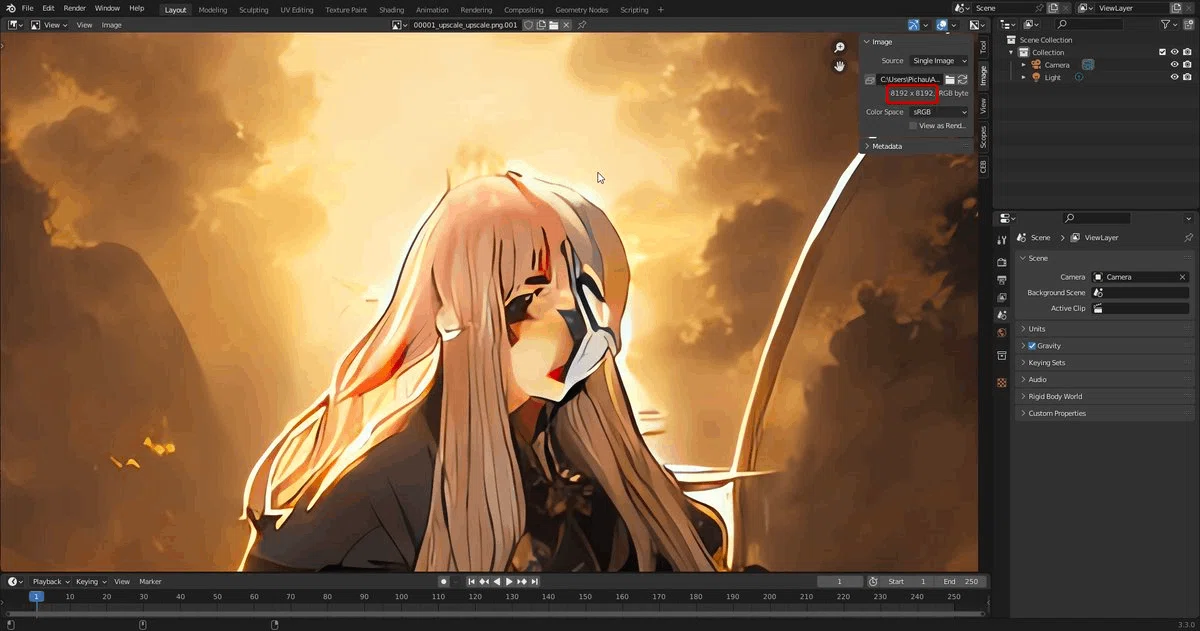Reload the image with refresh icon
This screenshot has width=1200, height=631.
963,79
